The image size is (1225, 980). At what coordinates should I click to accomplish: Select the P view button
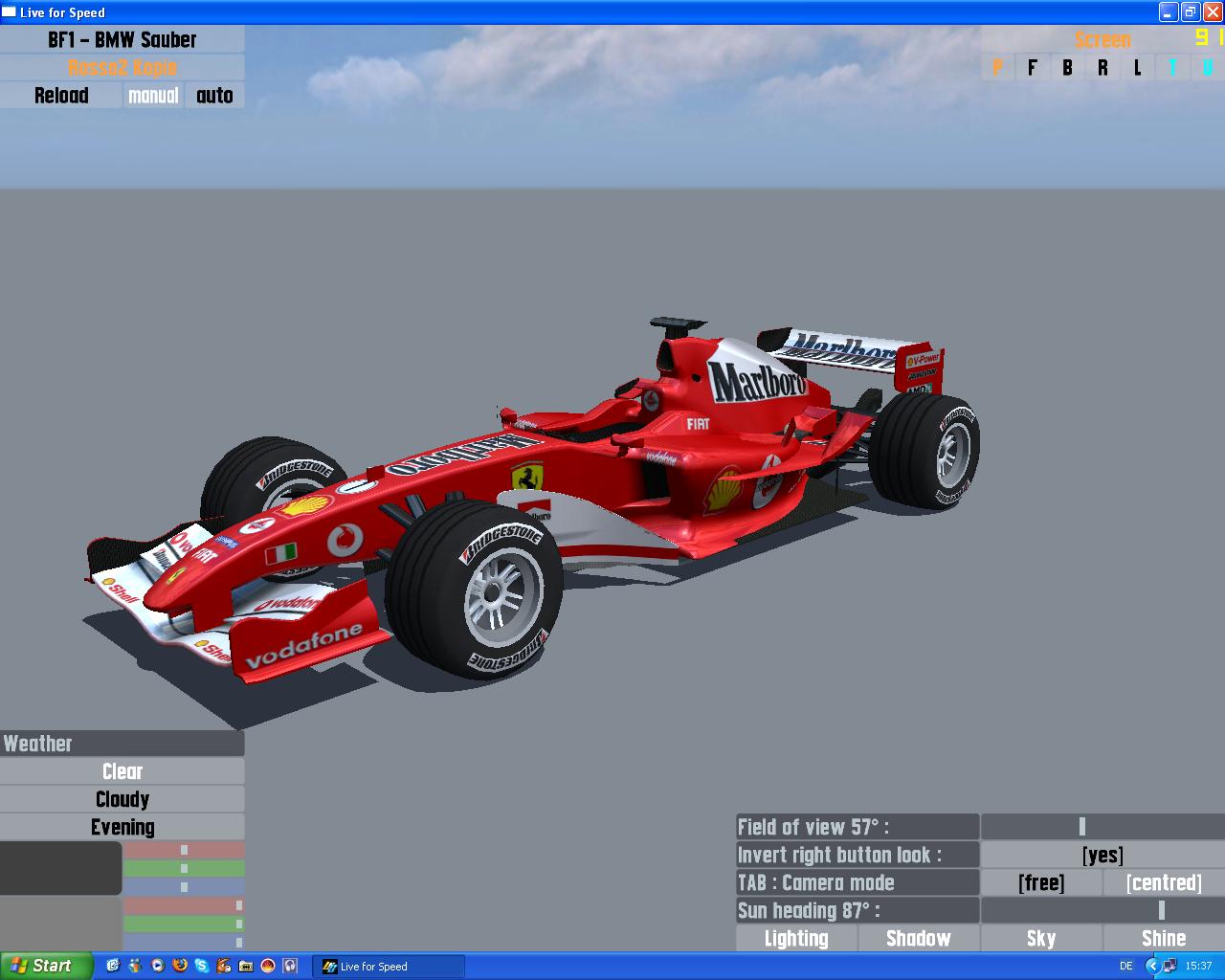(998, 67)
